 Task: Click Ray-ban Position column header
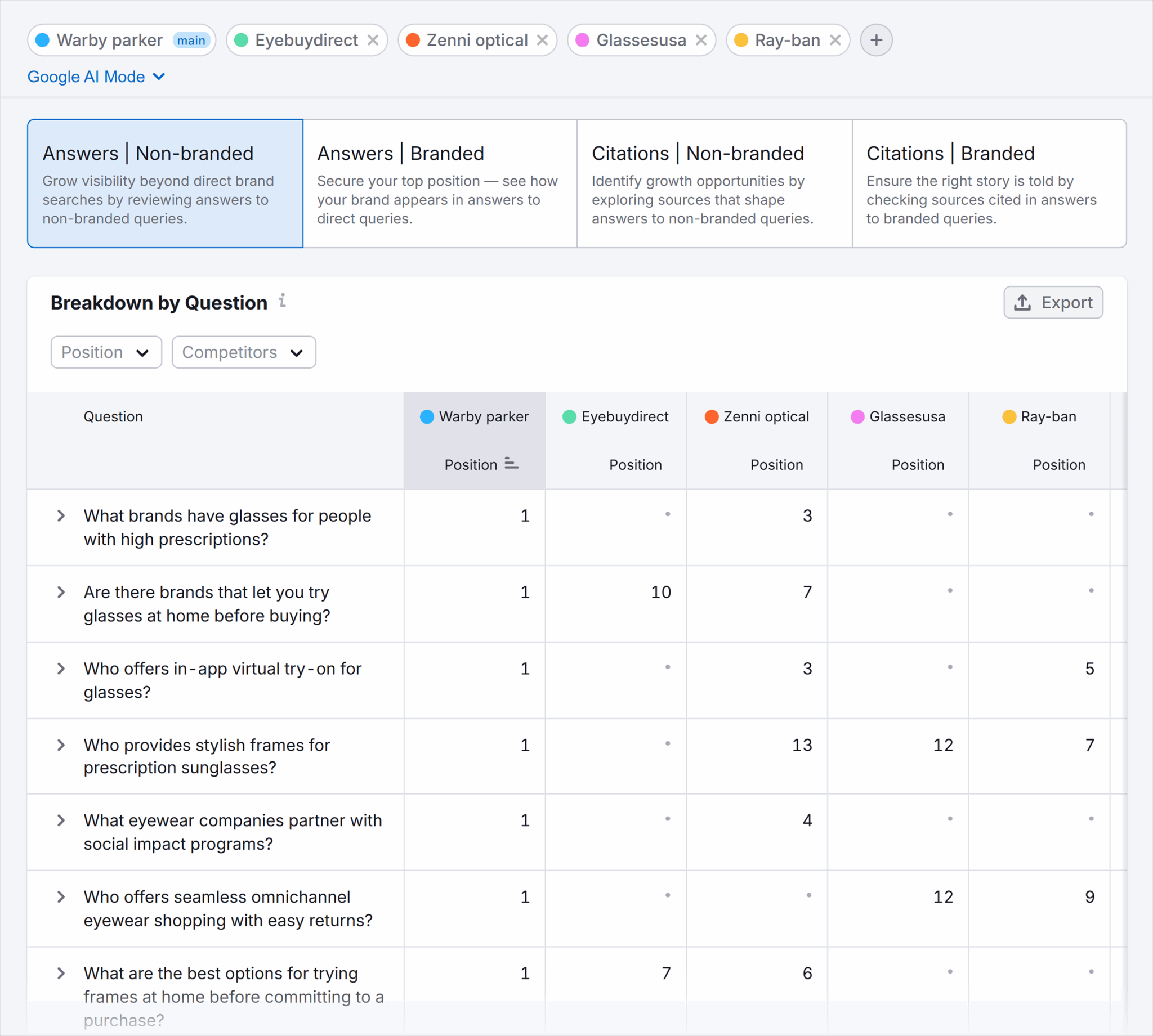[1059, 465]
